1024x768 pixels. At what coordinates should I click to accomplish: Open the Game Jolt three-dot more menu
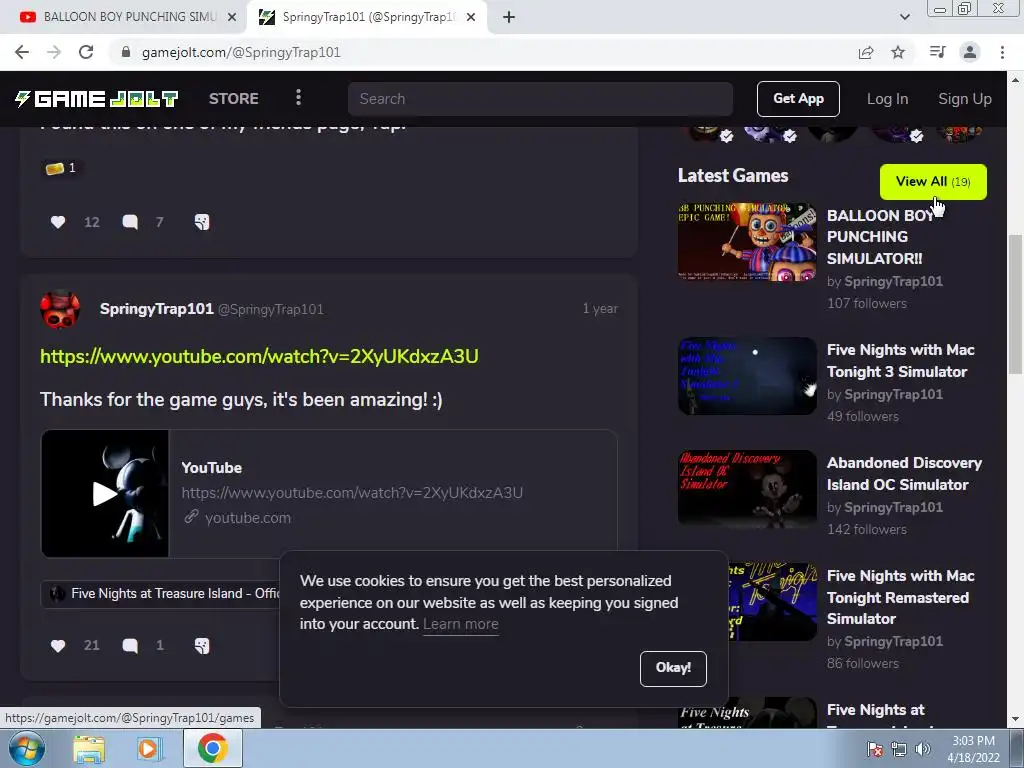(298, 98)
